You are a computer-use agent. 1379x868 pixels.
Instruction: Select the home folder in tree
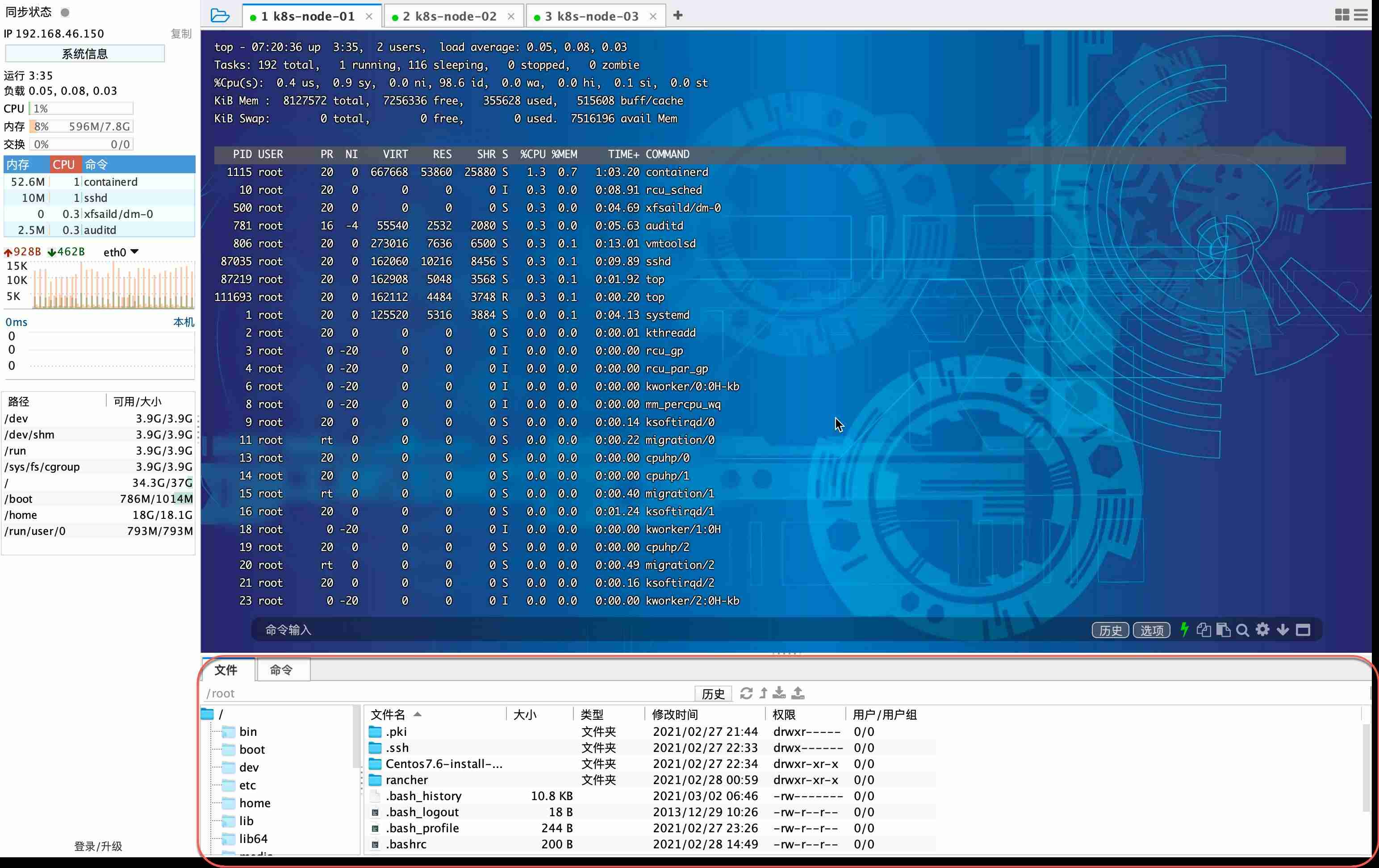pyautogui.click(x=246, y=803)
